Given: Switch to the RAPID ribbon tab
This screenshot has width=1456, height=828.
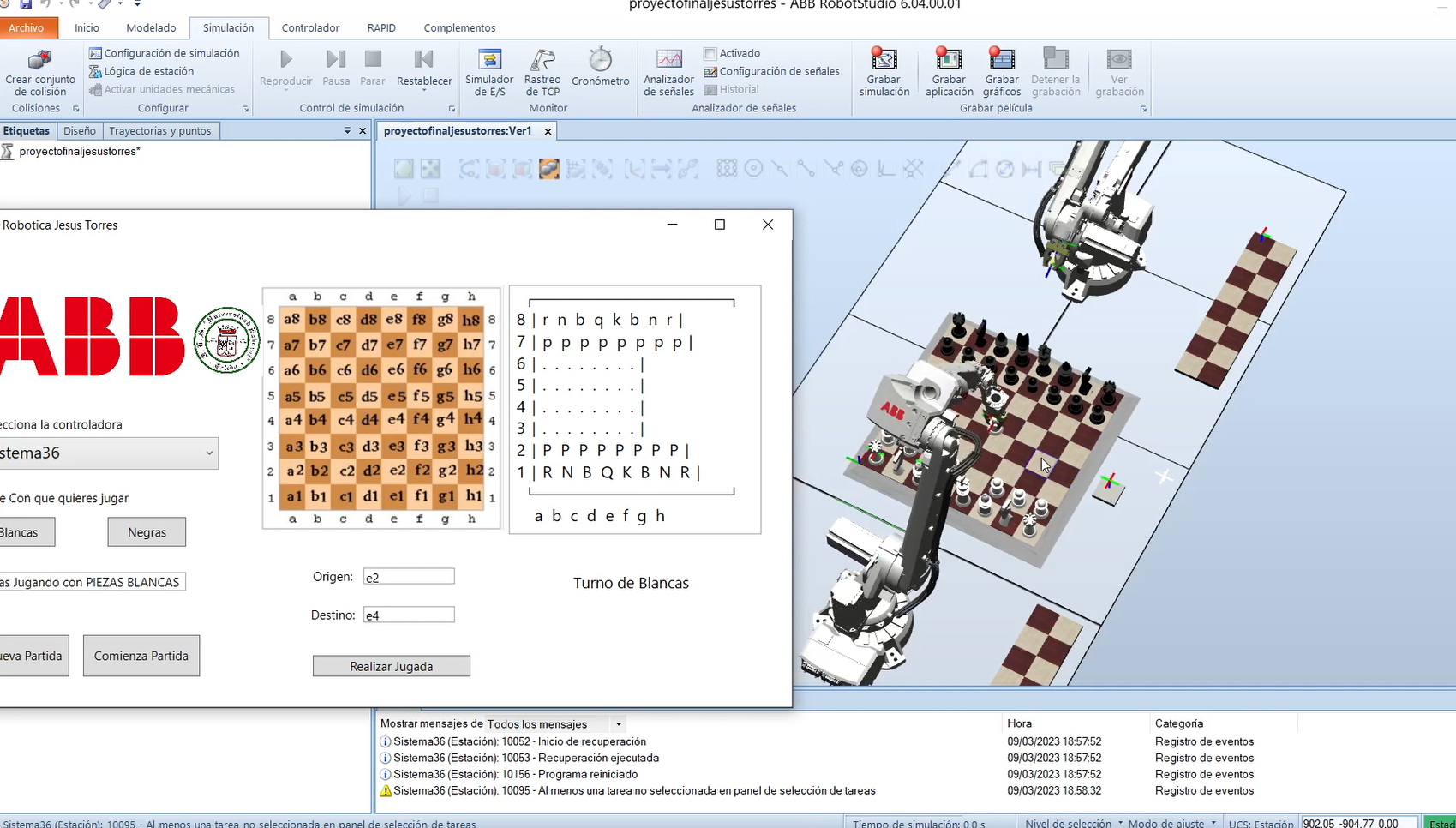Looking at the screenshot, I should tap(381, 28).
